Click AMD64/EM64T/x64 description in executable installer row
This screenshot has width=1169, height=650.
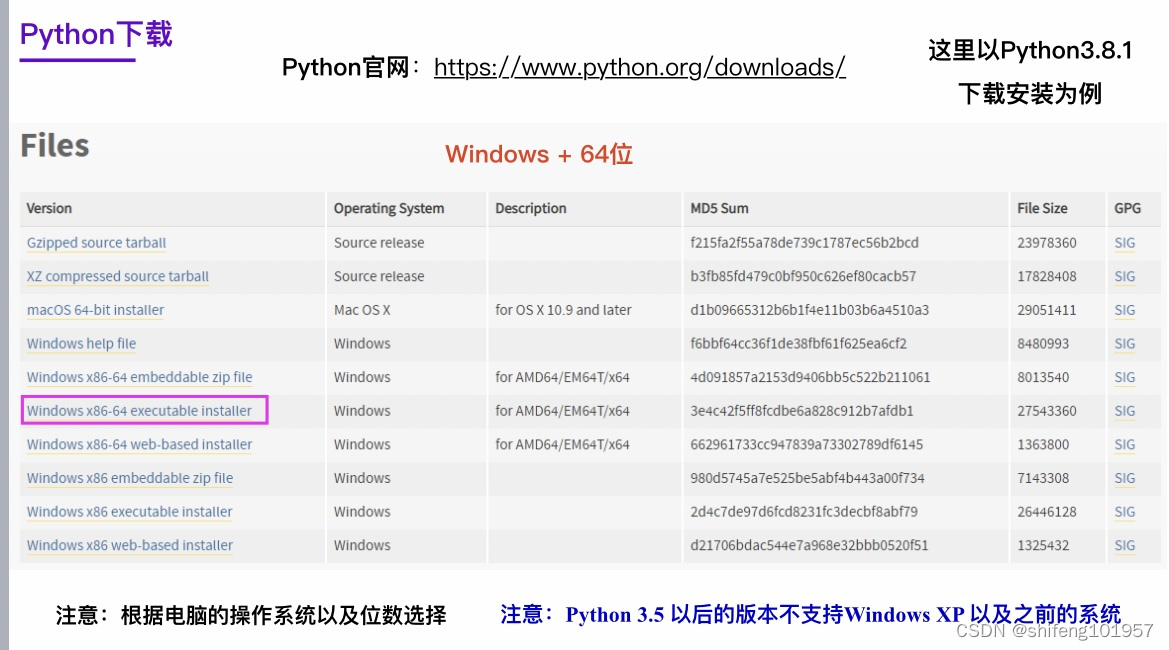point(562,411)
